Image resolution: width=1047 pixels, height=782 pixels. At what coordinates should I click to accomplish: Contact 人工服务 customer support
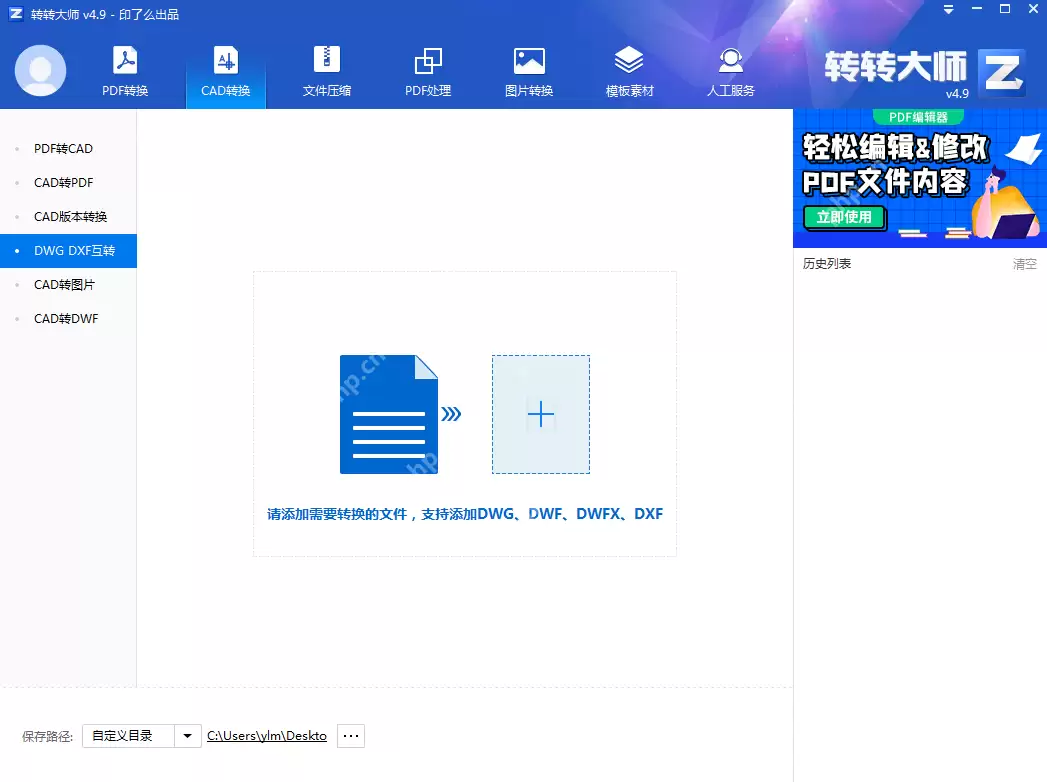point(730,68)
